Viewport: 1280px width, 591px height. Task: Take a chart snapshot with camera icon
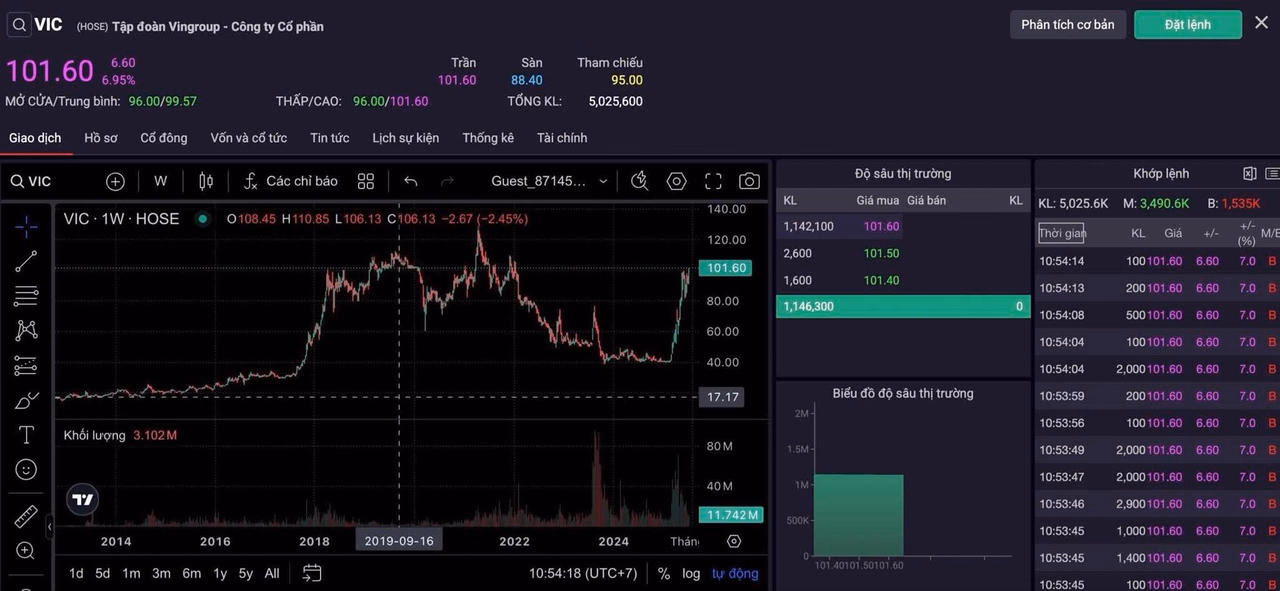748,181
